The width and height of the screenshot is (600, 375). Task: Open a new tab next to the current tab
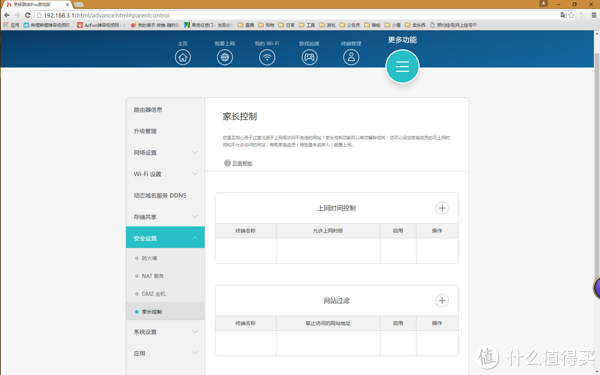click(x=78, y=4)
